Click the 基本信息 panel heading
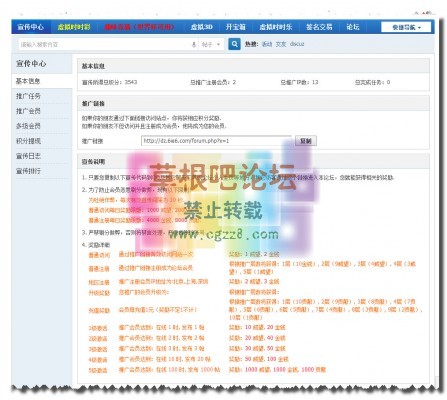Viewport: 447px width, 400px height. tap(93, 66)
